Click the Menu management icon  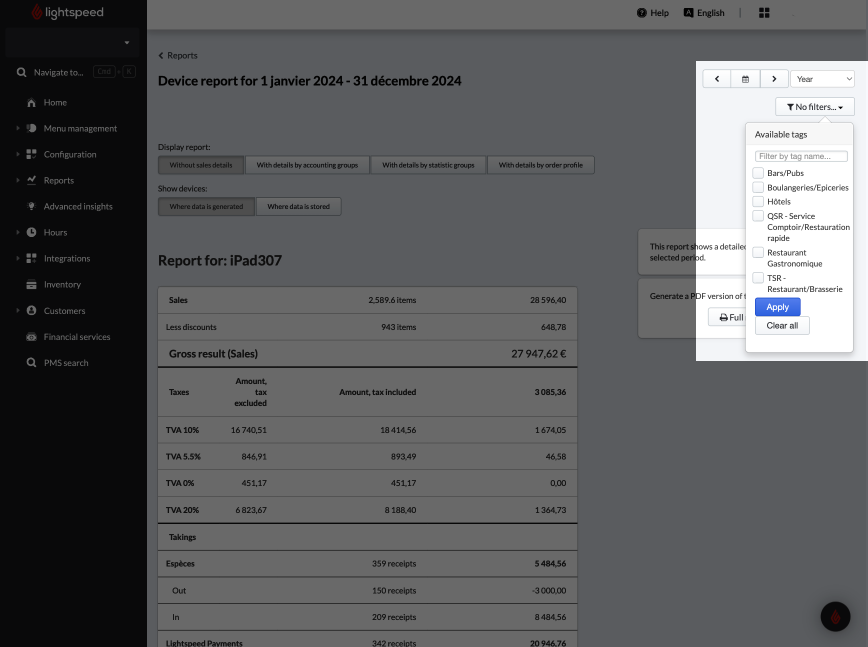click(32, 128)
